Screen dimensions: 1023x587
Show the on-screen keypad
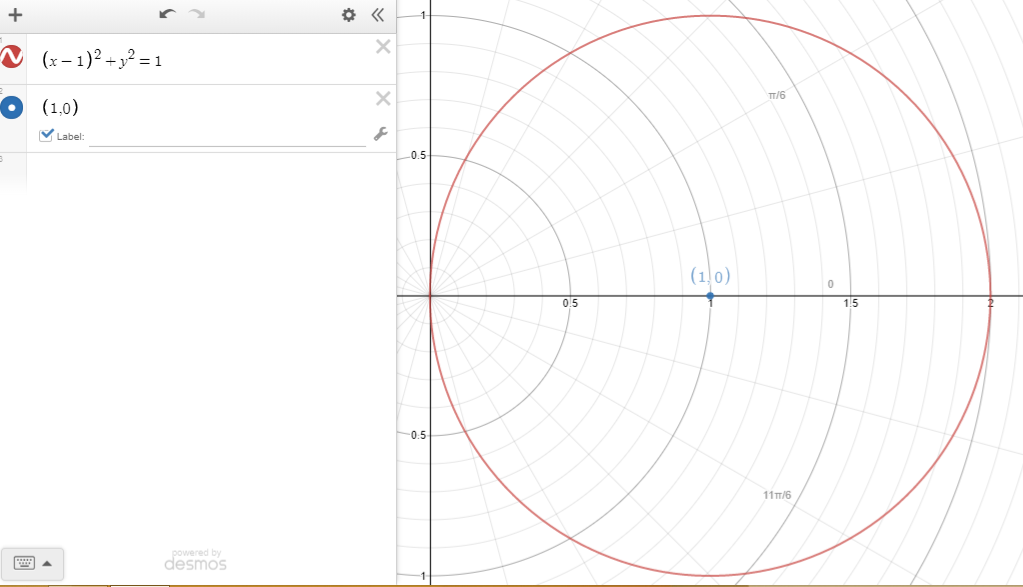[x=33, y=563]
